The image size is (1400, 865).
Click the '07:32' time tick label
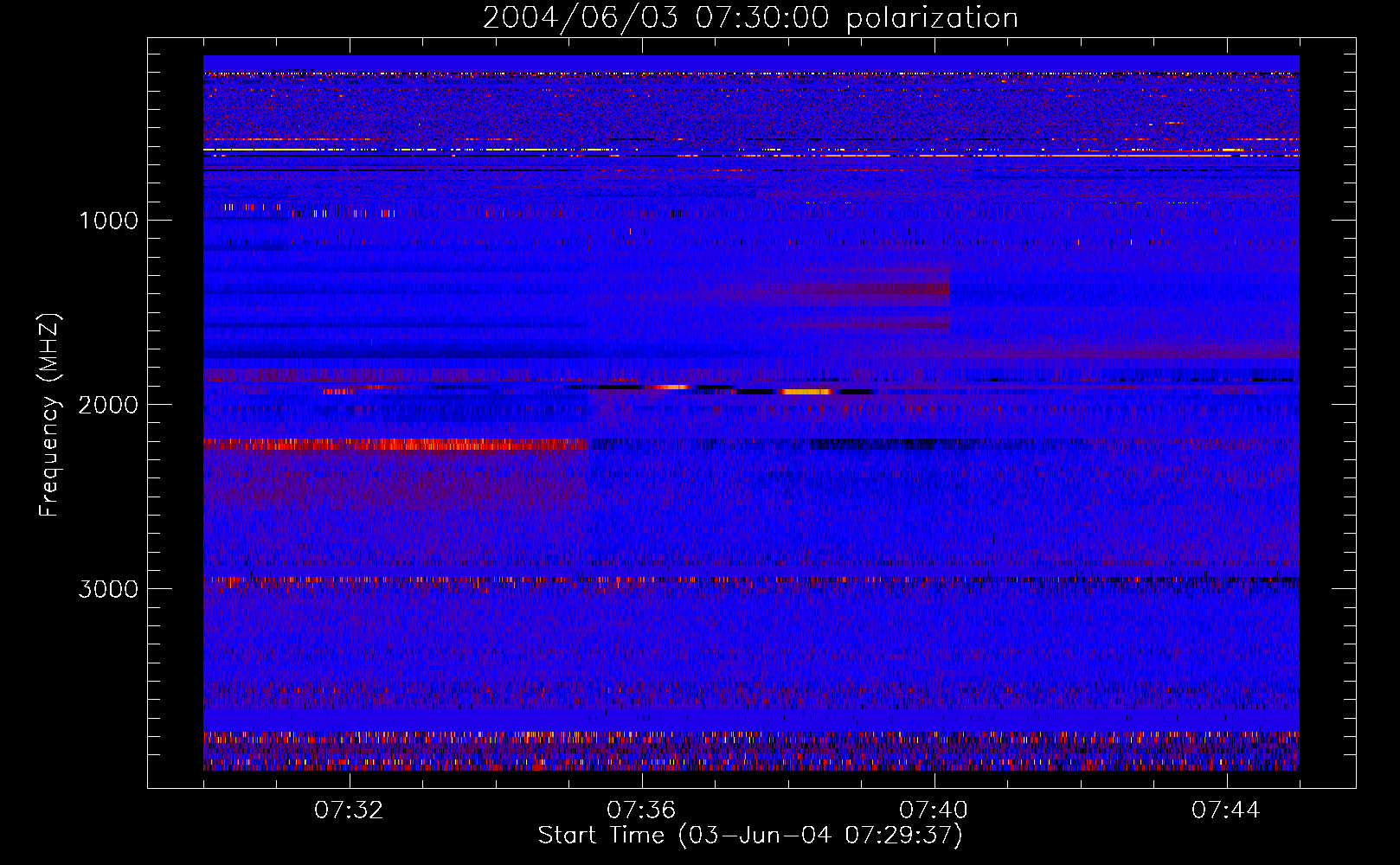(350, 811)
